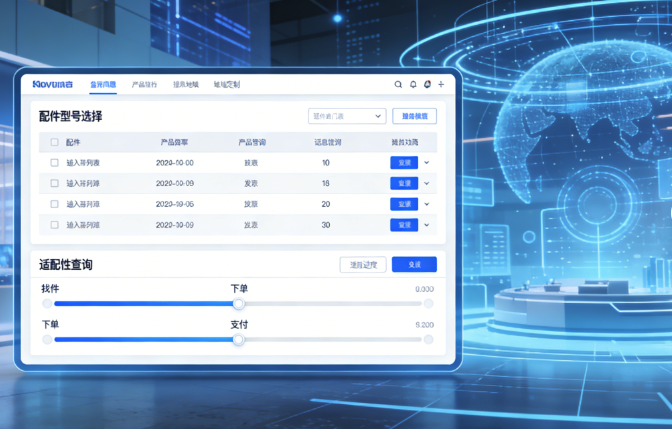Click the round user avatar icon
The height and width of the screenshot is (429, 672).
[x=427, y=85]
